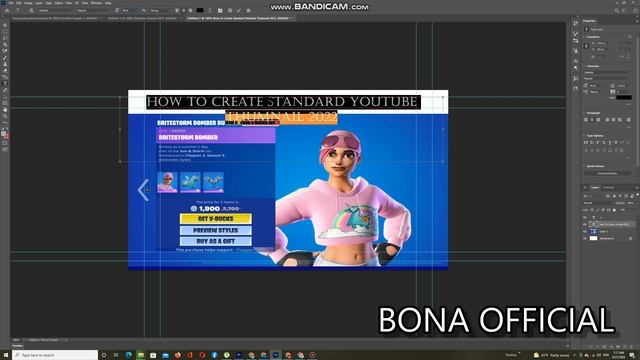The width and height of the screenshot is (640, 360).
Task: Click the foreground color swatch in the toolbar
Action: [x=4, y=134]
